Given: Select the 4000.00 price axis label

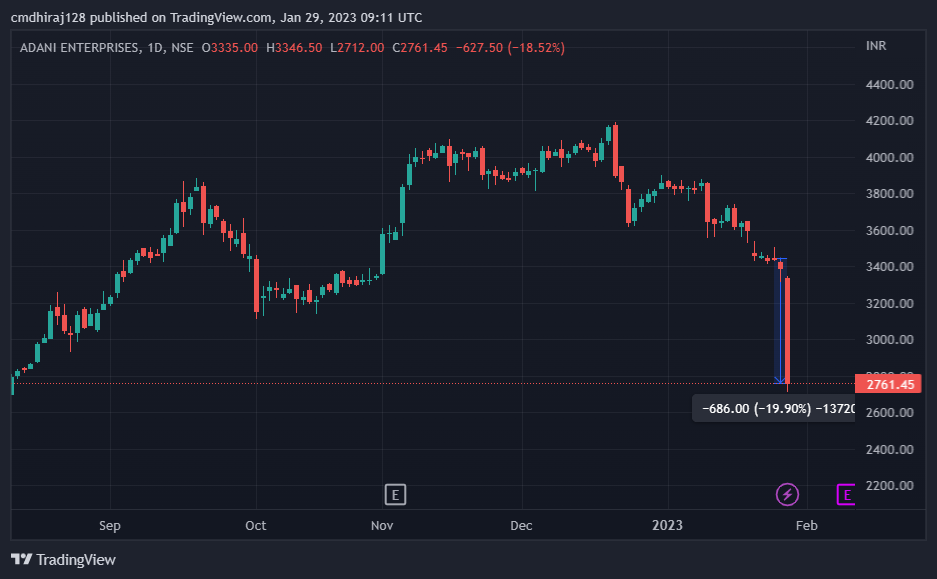Looking at the screenshot, I should pos(889,158).
